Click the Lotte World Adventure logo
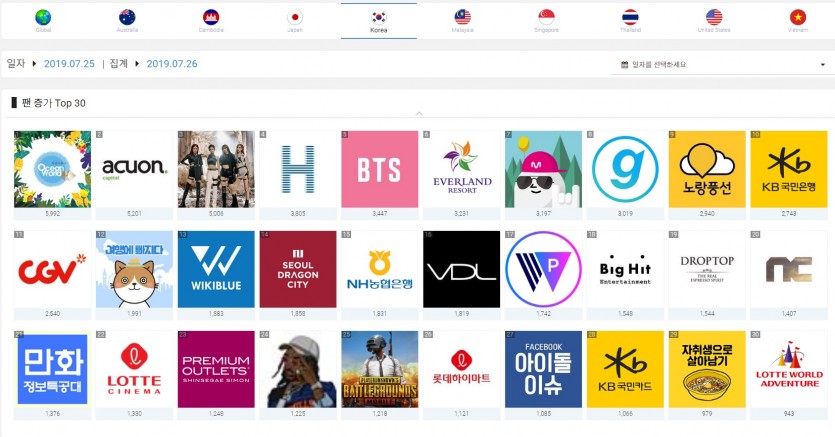The width and height of the screenshot is (835, 437). [788, 369]
